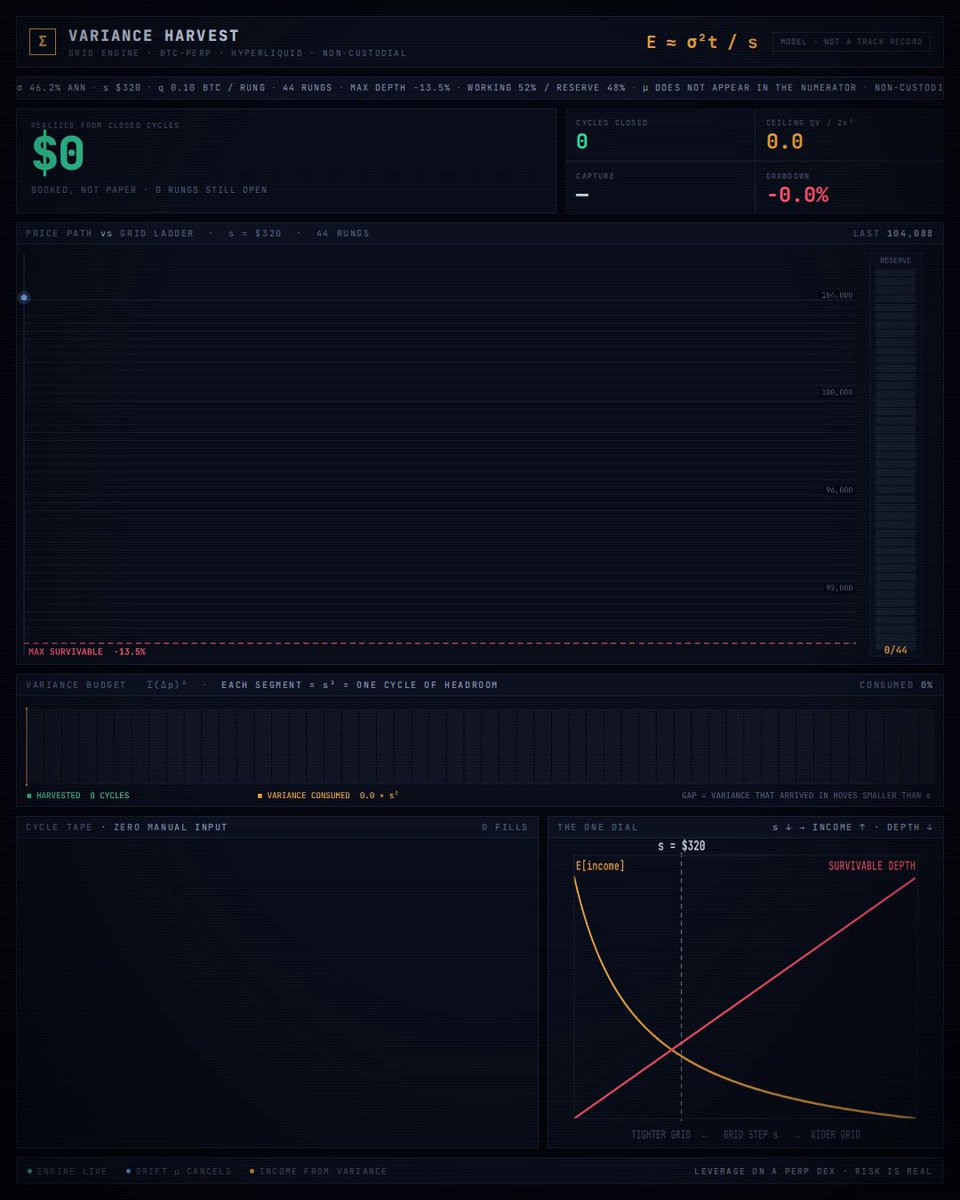Click the Grid Step s axis label
Image resolution: width=960 pixels, height=1200 pixels.
click(750, 1135)
